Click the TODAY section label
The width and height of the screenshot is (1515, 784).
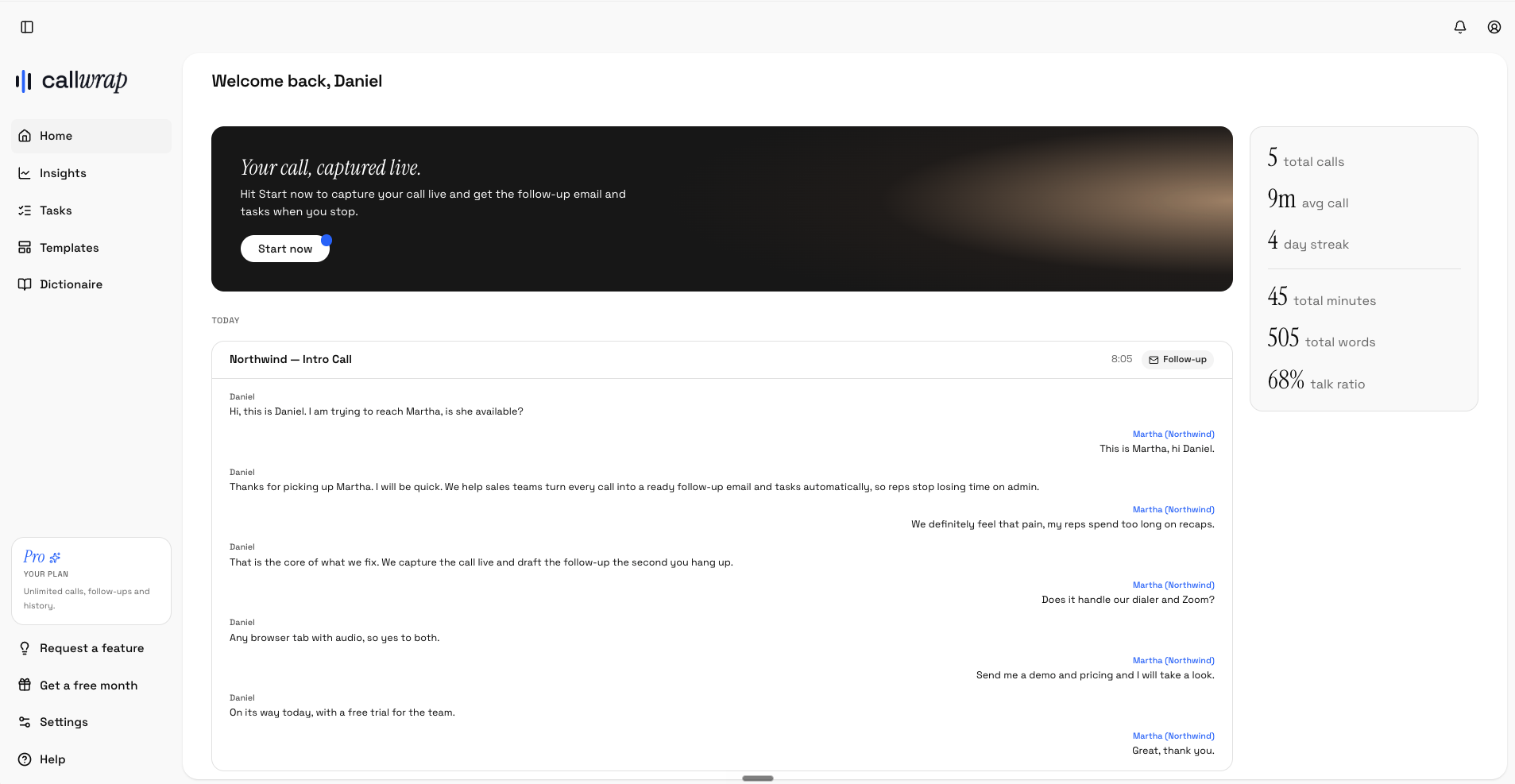pos(226,321)
